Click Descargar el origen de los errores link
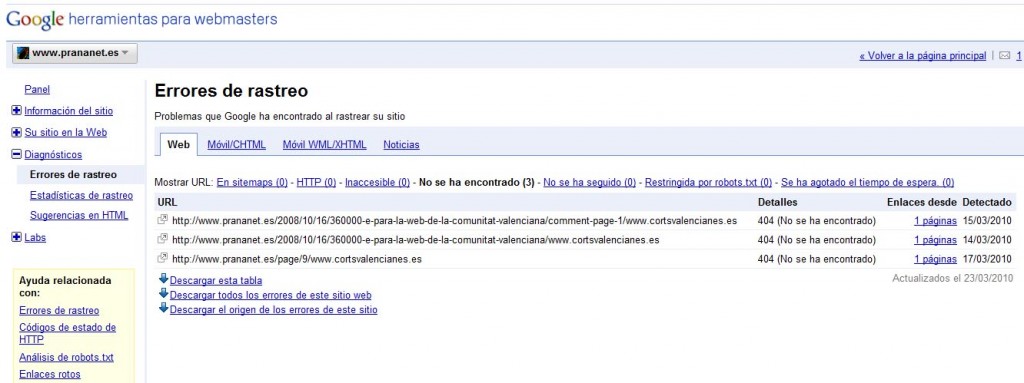1024x383 pixels. [x=274, y=310]
